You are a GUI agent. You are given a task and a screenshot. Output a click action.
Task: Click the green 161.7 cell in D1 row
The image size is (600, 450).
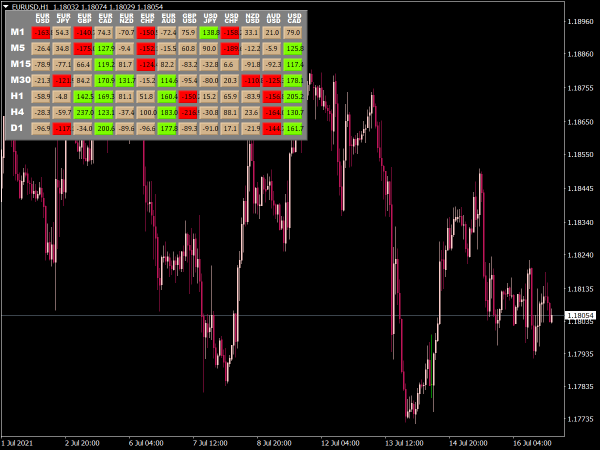coord(293,129)
